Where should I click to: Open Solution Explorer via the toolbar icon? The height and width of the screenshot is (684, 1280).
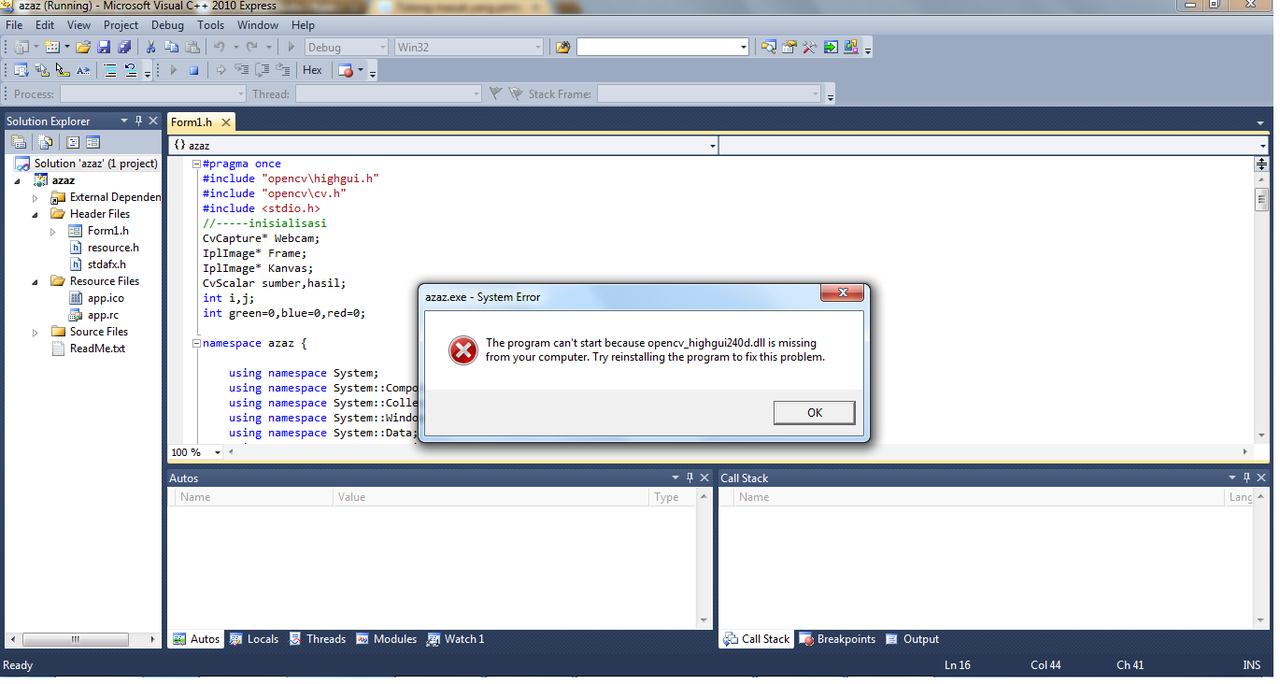(768, 47)
